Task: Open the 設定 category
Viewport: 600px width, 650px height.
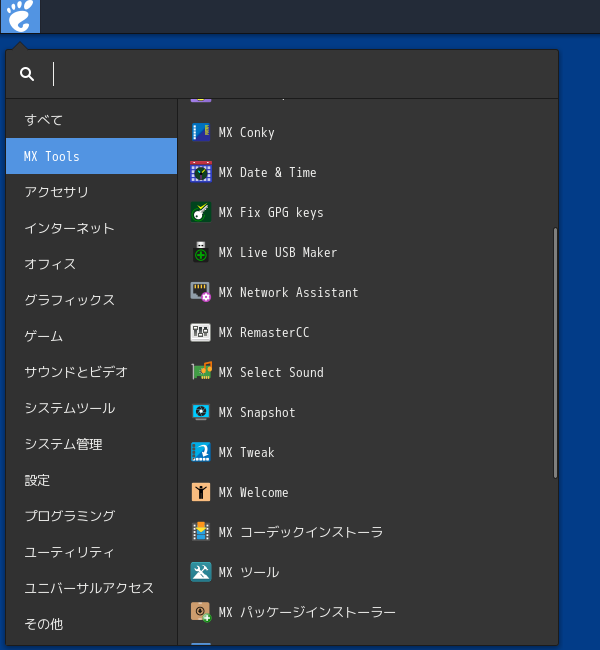Action: pos(92,480)
